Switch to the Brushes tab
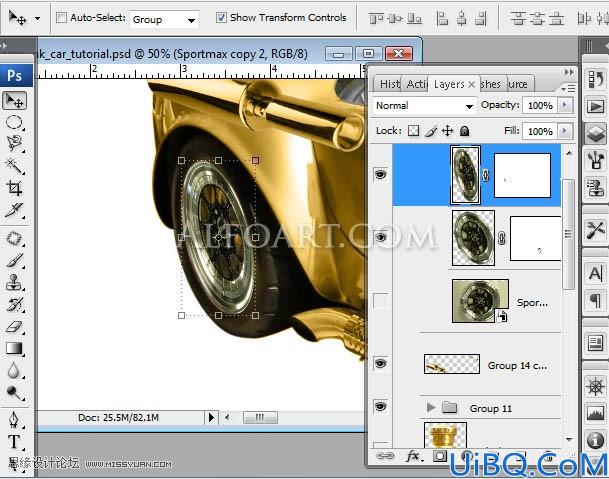609x479 pixels. pos(491,84)
